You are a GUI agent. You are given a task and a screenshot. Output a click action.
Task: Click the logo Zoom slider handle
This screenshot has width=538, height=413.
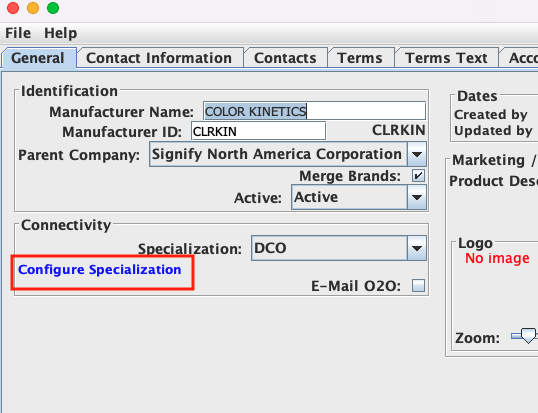pyautogui.click(x=528, y=335)
